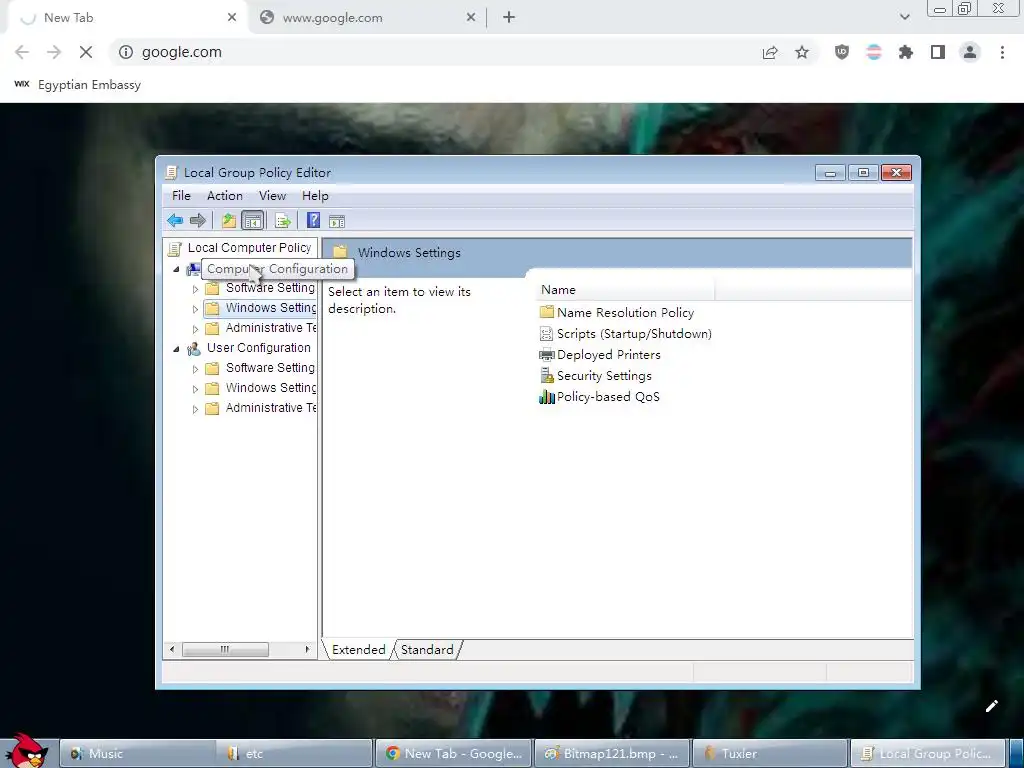Open the Extensions puzzle piece menu

(x=906, y=52)
